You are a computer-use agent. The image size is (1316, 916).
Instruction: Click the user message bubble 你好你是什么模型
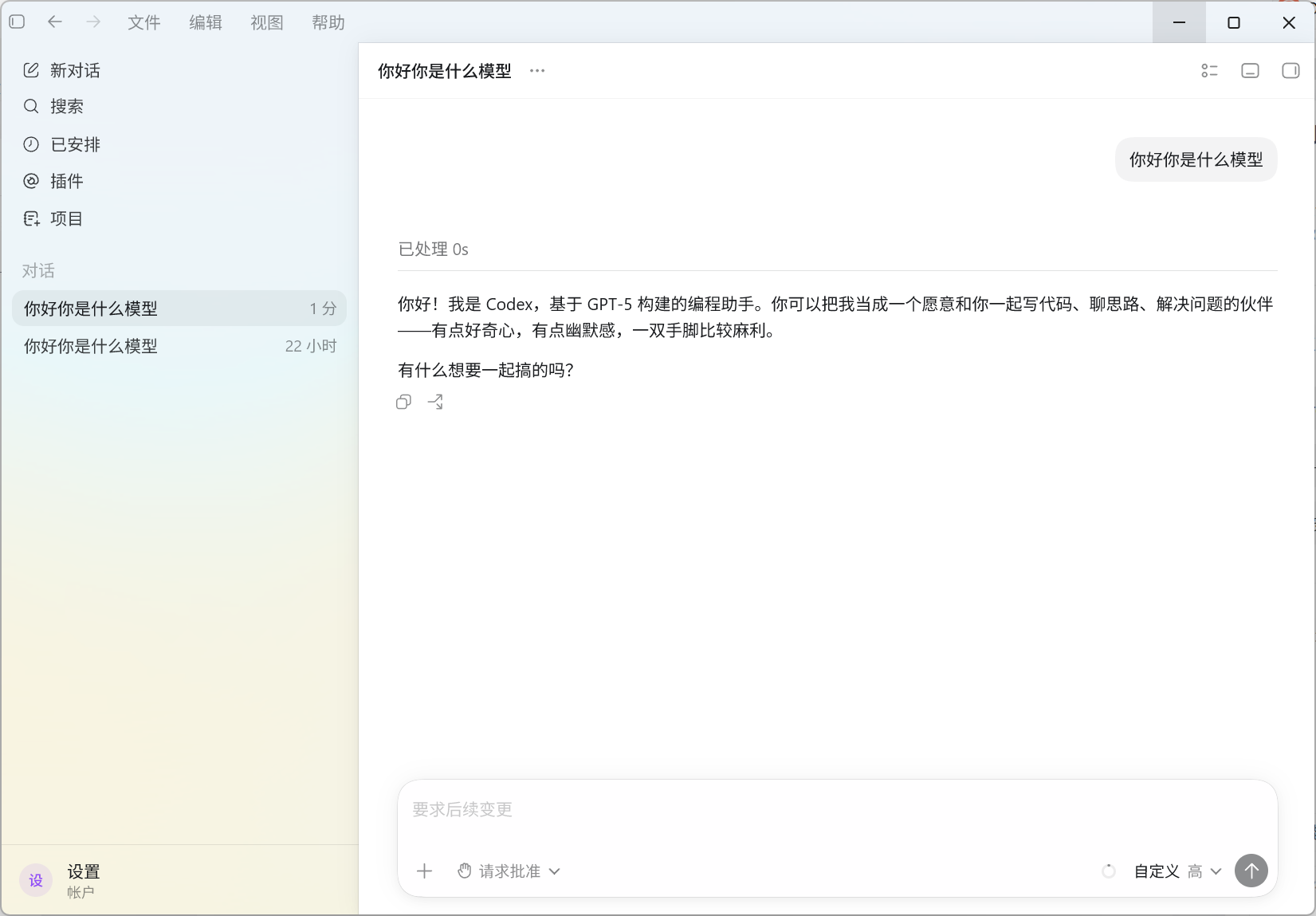click(1196, 159)
